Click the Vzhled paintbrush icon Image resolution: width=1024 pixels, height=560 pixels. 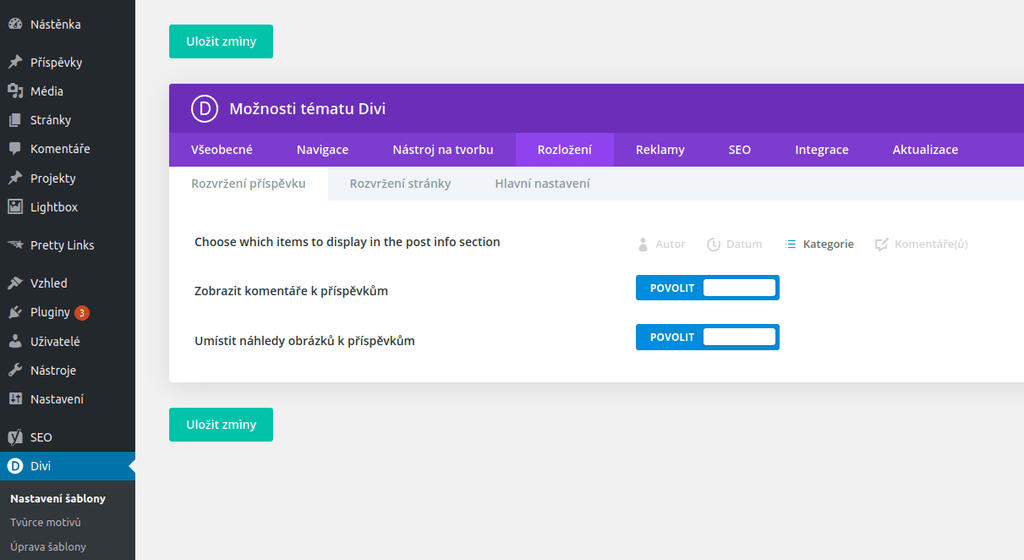[15, 283]
